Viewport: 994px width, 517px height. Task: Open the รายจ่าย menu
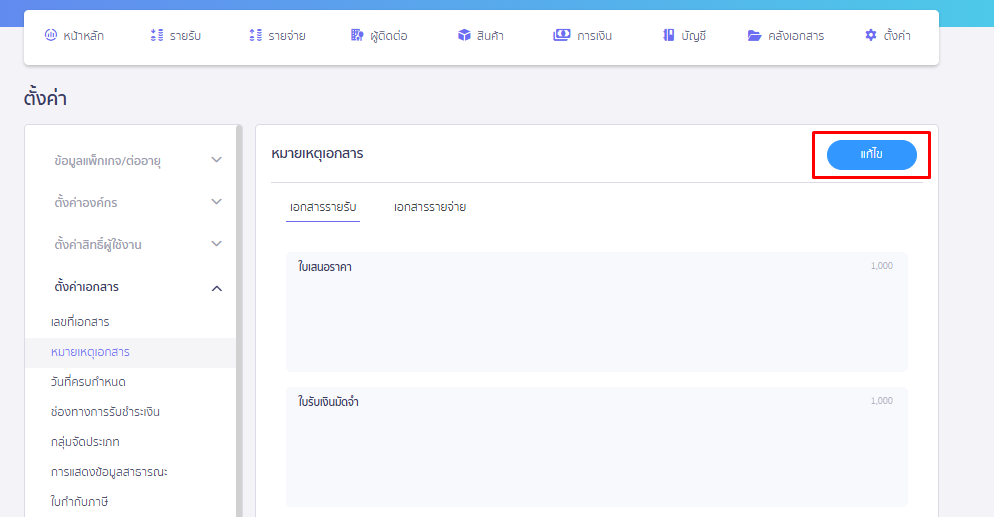[287, 36]
